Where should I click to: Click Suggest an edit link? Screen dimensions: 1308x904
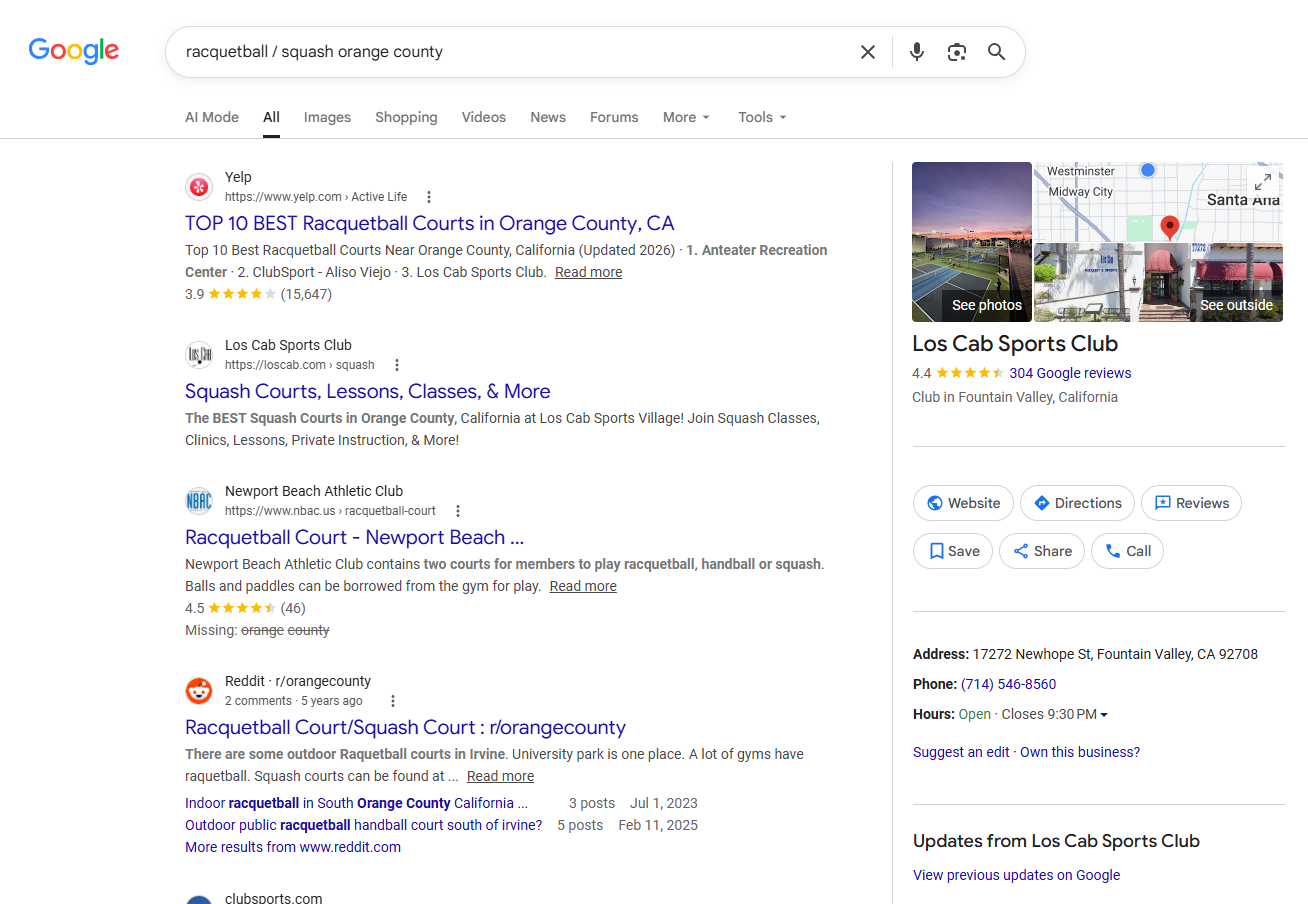(961, 752)
